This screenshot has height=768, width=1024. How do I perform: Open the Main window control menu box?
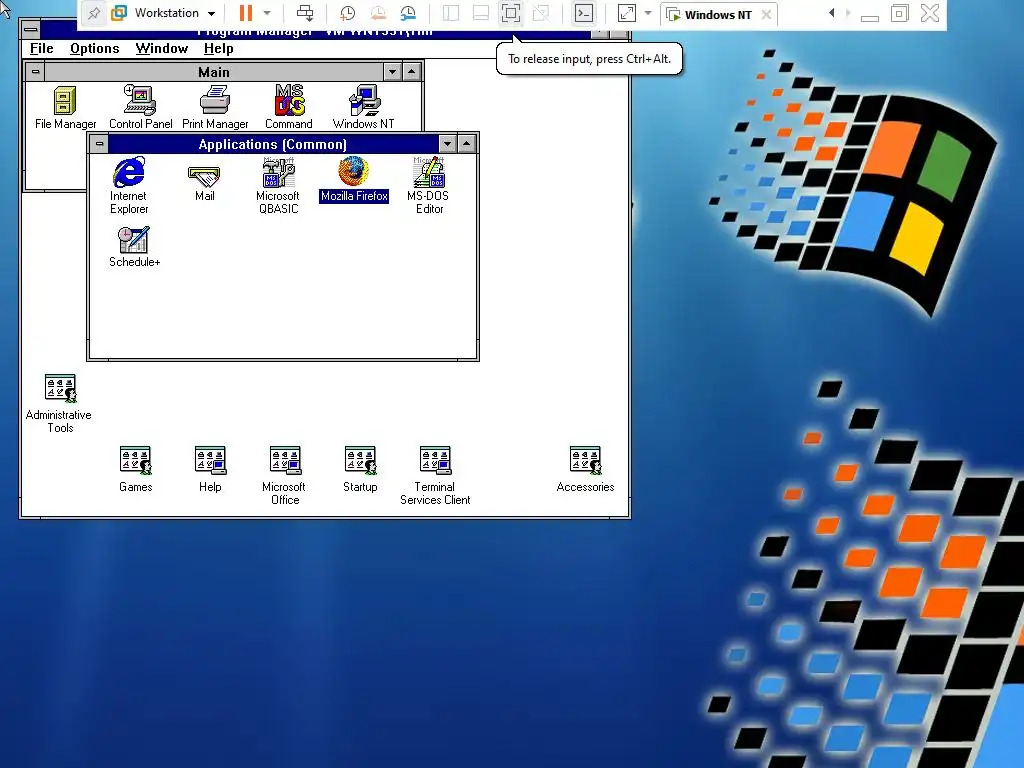(x=35, y=72)
